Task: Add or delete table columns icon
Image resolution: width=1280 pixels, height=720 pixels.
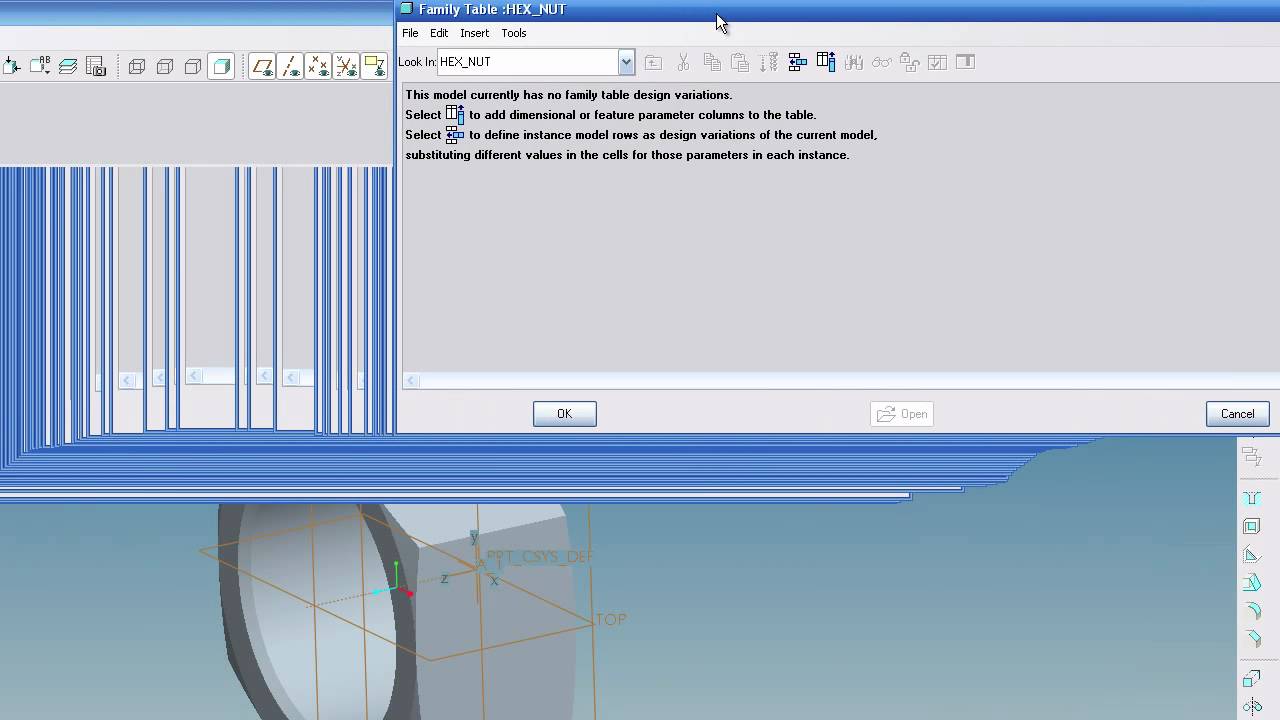Action: 825,62
